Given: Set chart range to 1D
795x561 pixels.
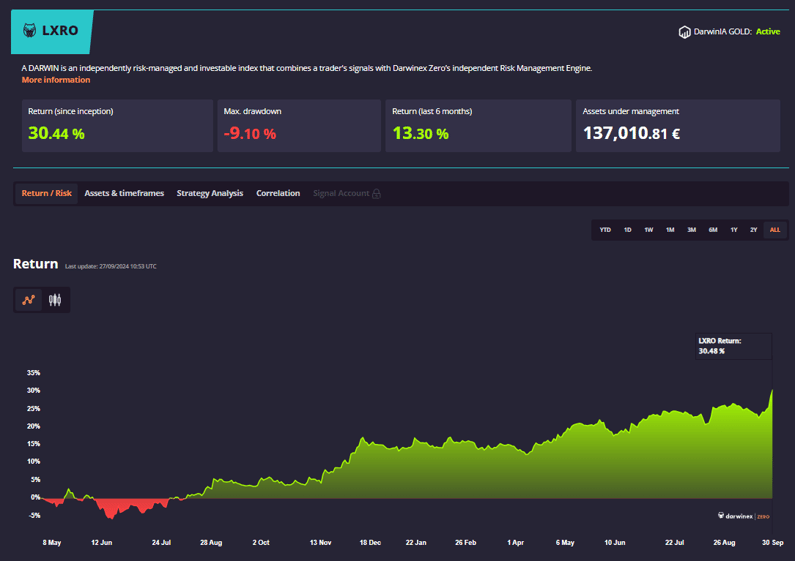Looking at the screenshot, I should coord(627,230).
